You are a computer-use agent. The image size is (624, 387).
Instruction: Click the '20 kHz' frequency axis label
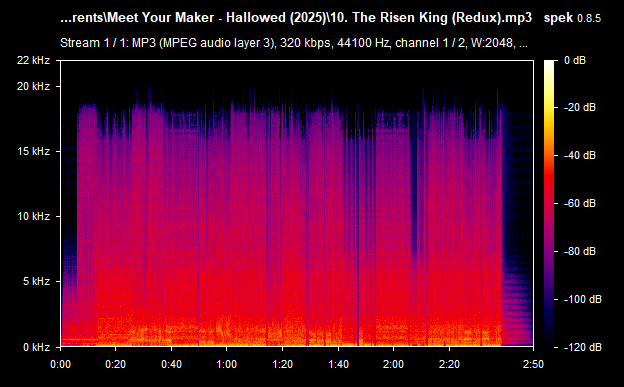pos(33,86)
